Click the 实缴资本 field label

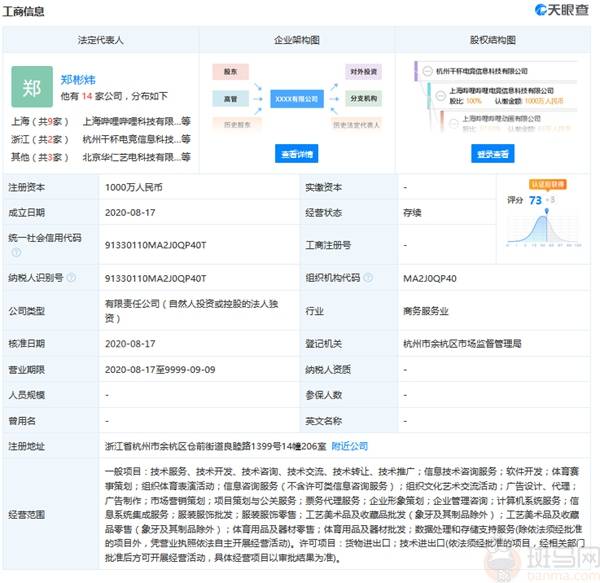pos(323,187)
